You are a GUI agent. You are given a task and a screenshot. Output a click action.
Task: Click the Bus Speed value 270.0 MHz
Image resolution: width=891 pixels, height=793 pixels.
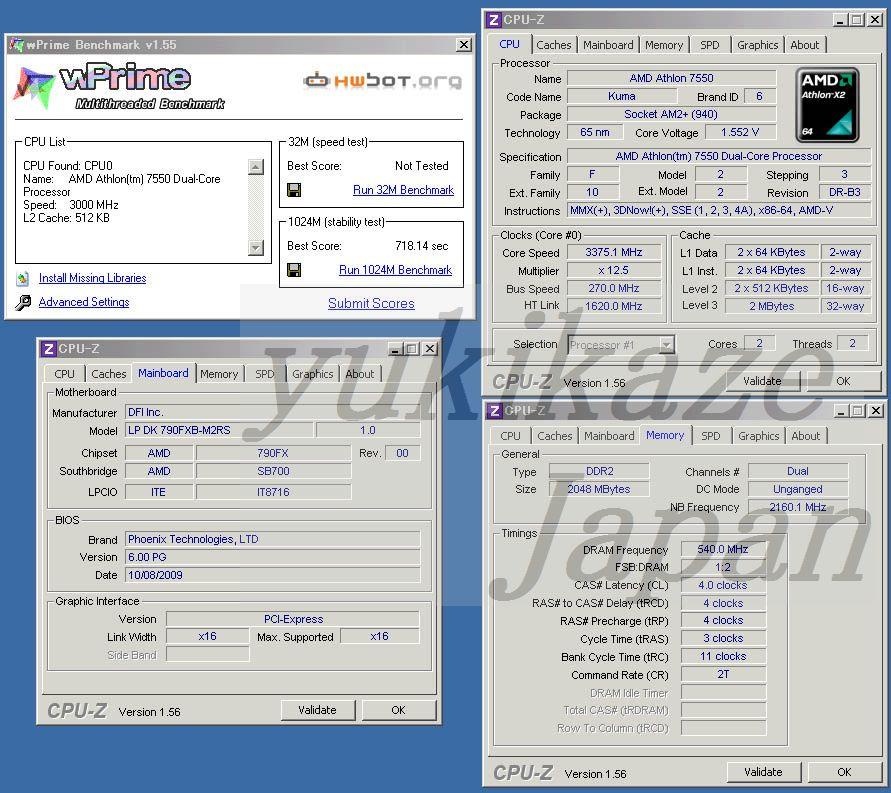tap(614, 288)
